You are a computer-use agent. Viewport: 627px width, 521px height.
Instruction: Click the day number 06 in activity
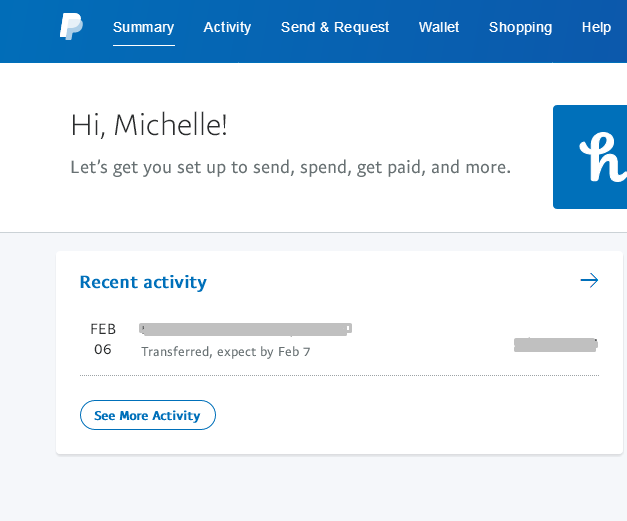pos(103,350)
